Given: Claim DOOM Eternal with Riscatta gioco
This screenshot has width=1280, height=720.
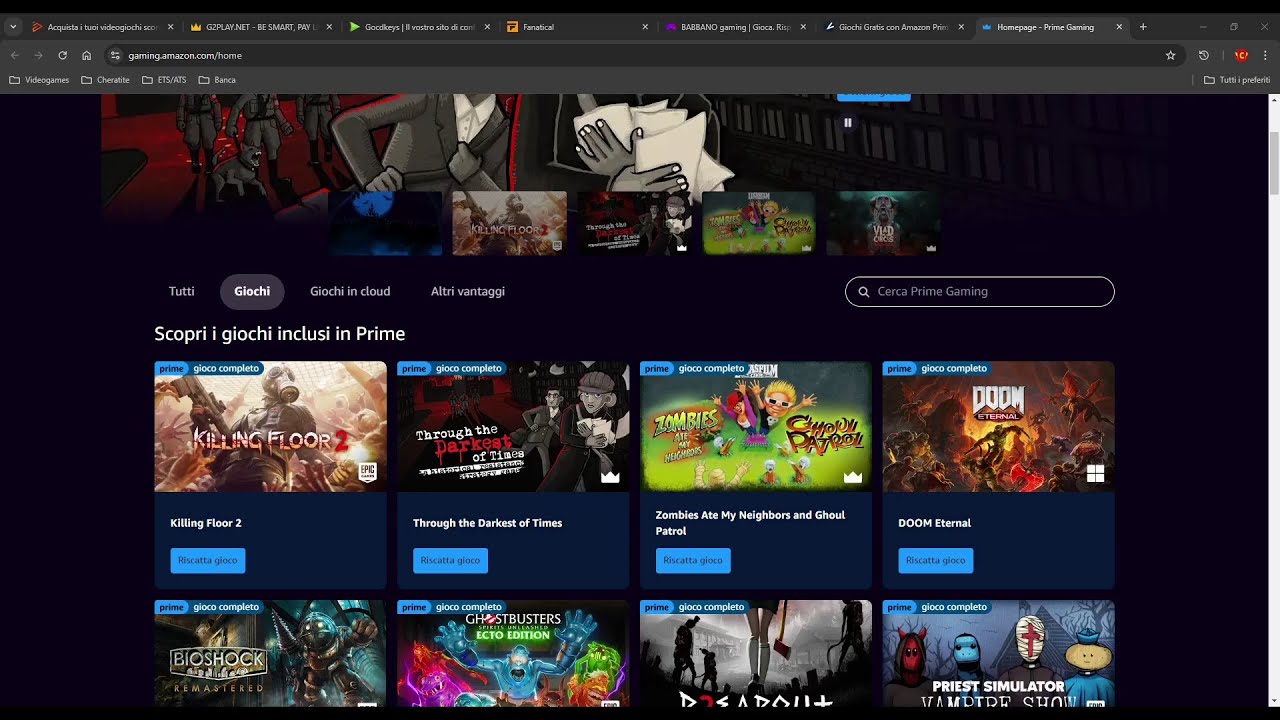Looking at the screenshot, I should pyautogui.click(x=936, y=561).
